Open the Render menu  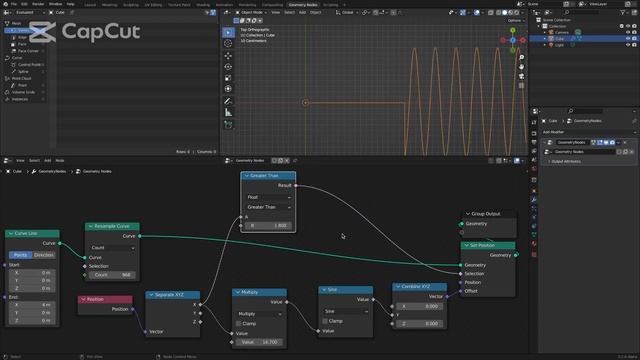(38, 4)
